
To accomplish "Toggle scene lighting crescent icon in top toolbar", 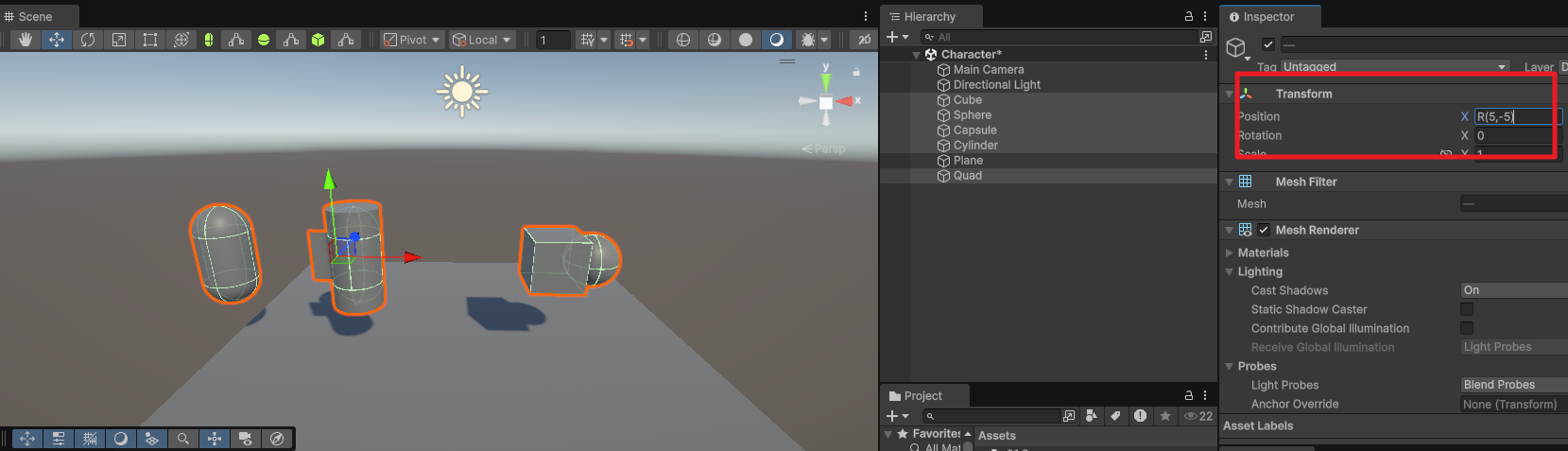I will click(x=777, y=40).
